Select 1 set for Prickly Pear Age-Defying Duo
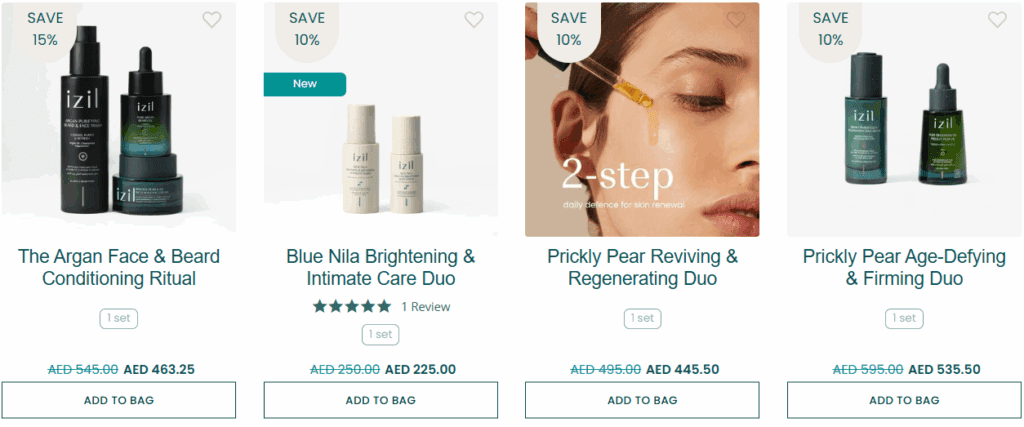Image resolution: width=1024 pixels, height=427 pixels. pos(904,318)
